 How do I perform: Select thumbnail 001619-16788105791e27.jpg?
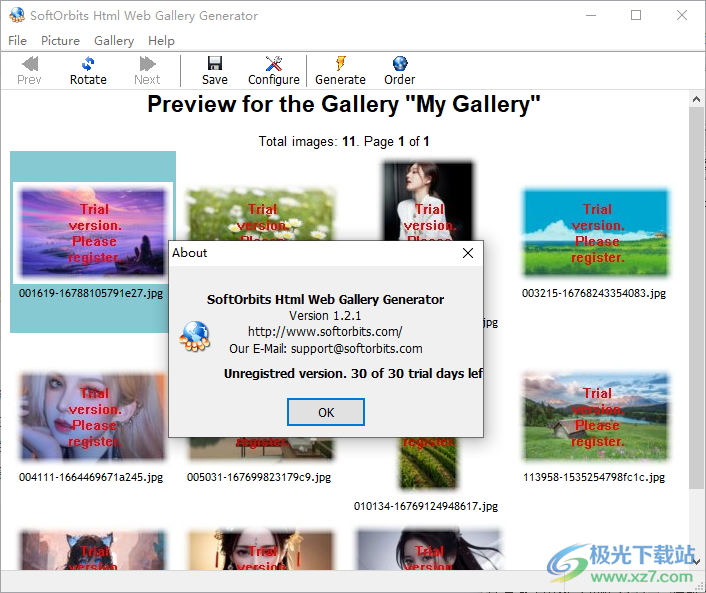[x=94, y=233]
